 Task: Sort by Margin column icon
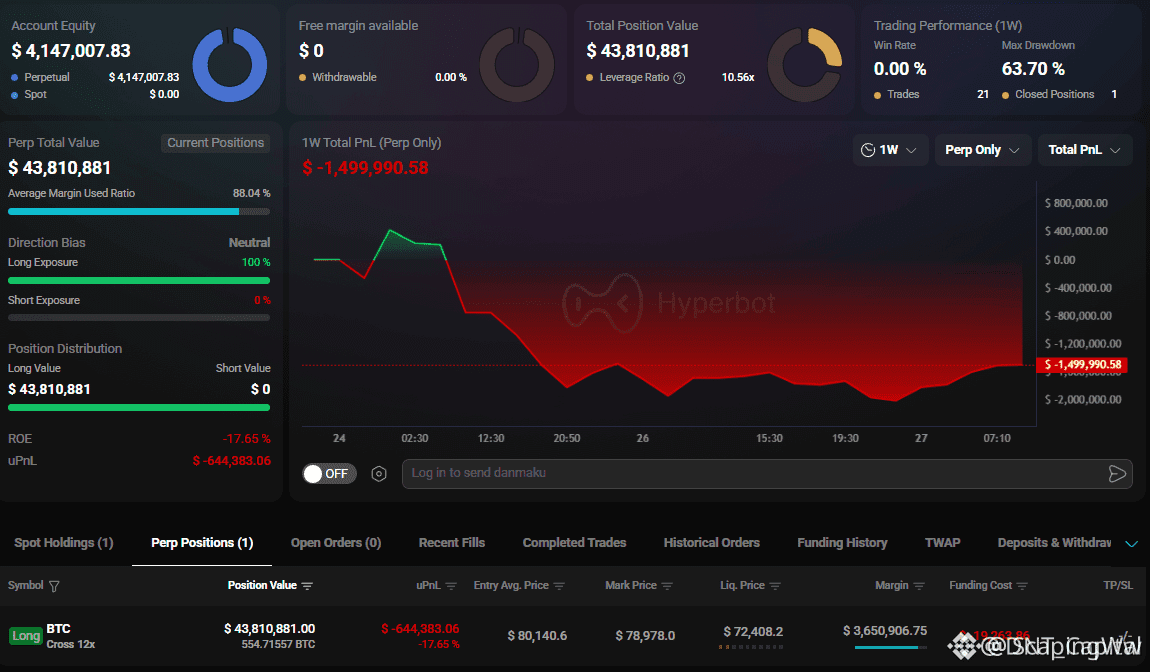[919, 586]
